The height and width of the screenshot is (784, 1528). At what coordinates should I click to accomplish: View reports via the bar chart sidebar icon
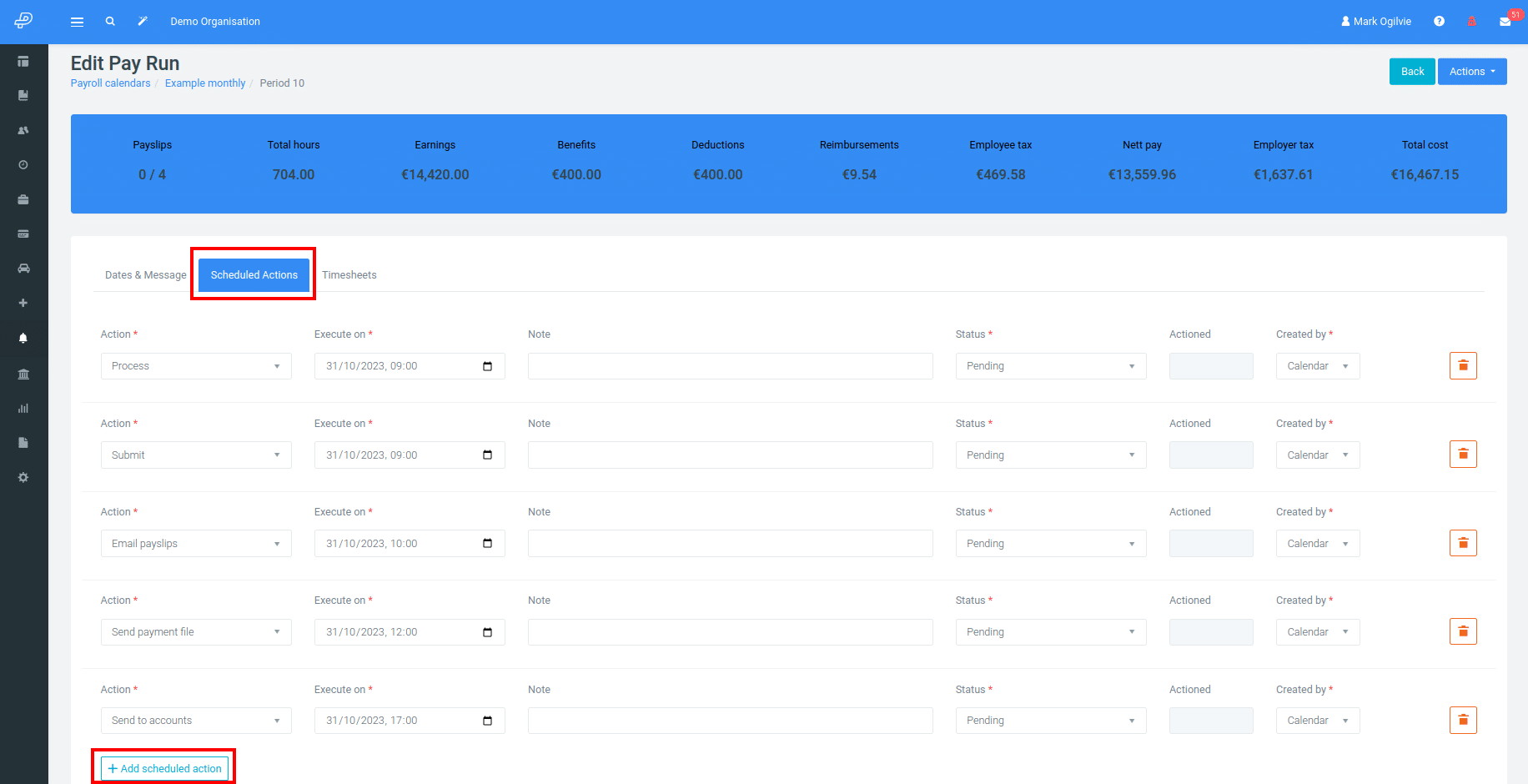pos(23,409)
